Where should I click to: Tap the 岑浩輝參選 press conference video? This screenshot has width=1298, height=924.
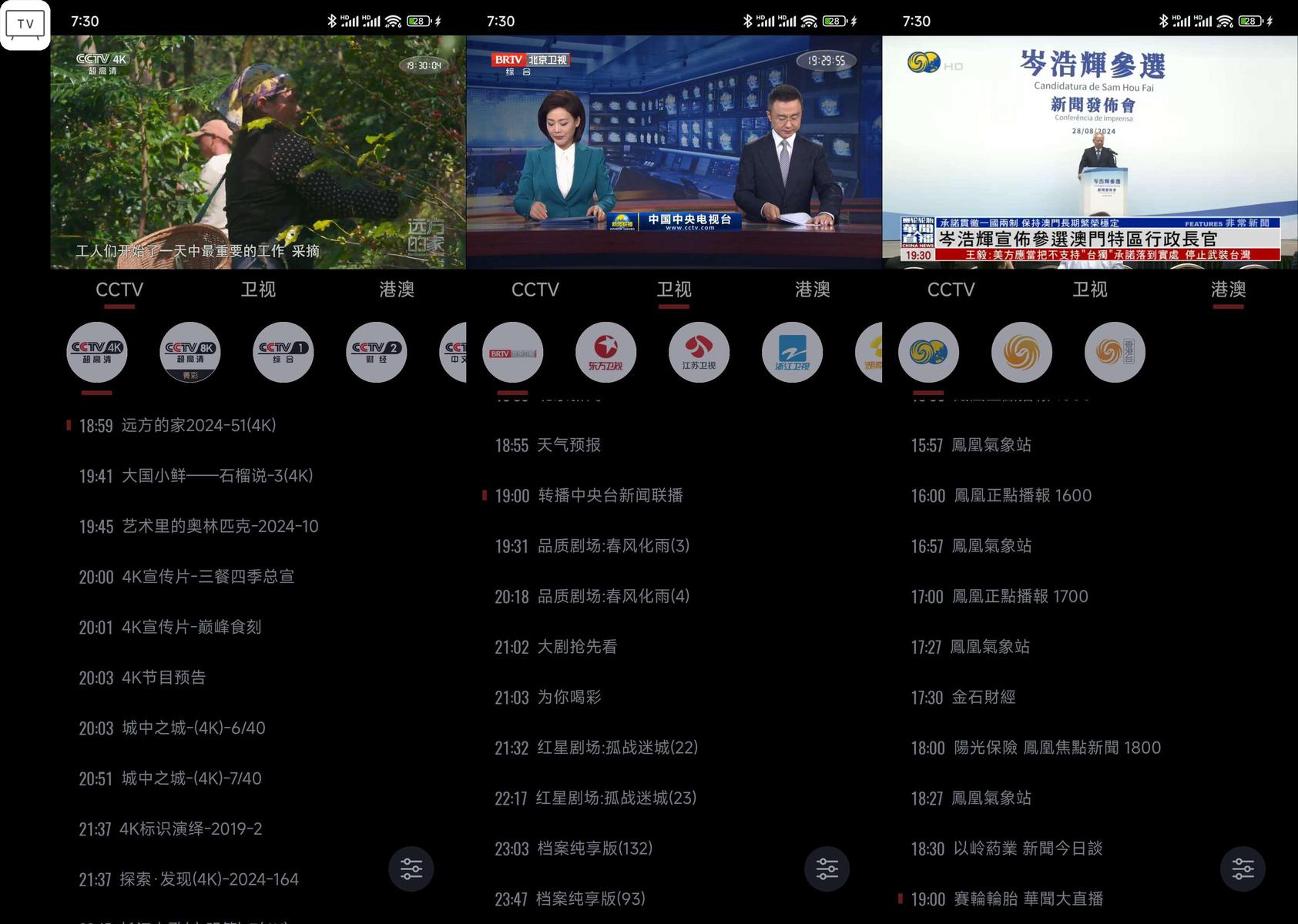point(1090,152)
